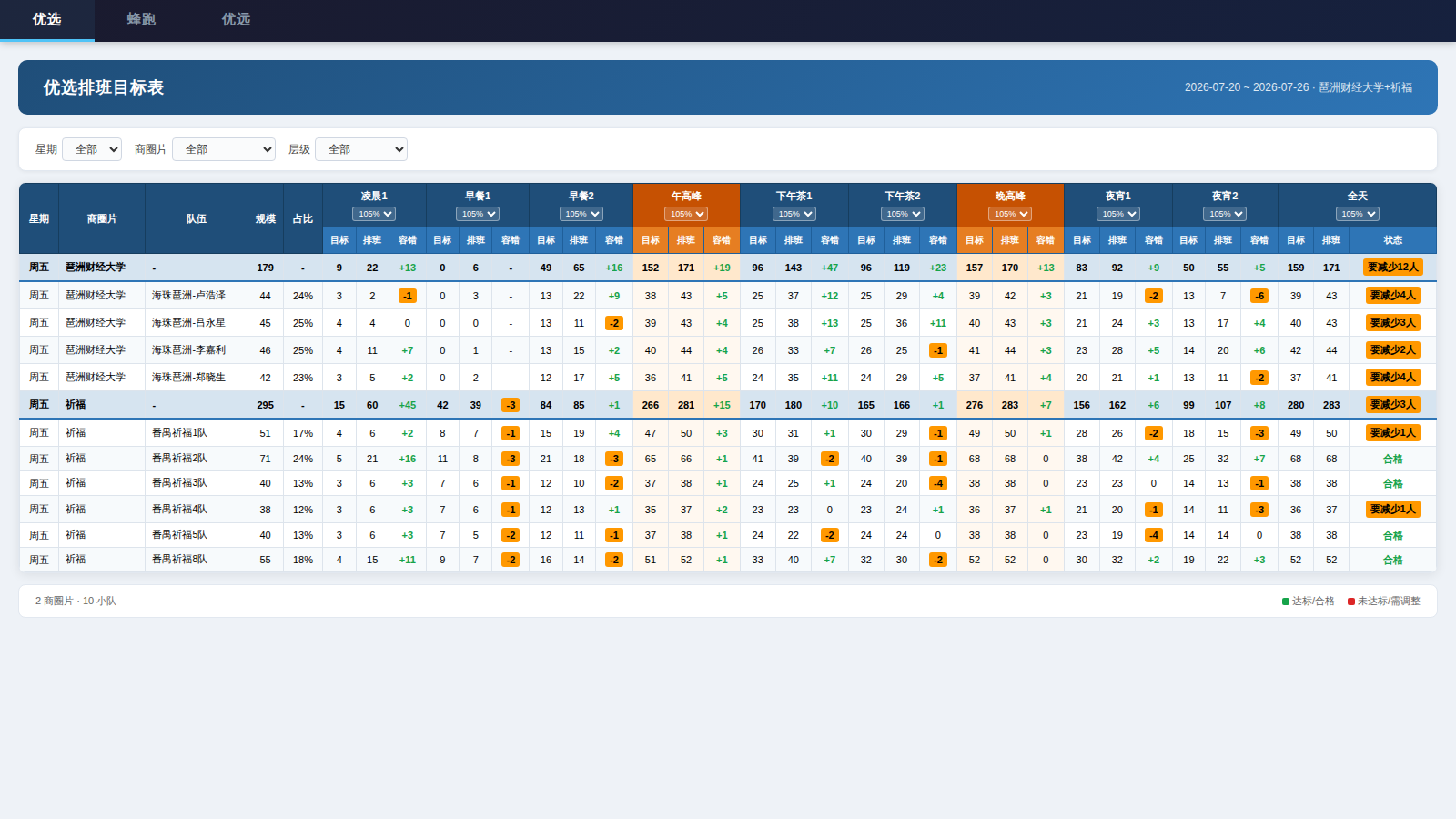Image resolution: width=1456 pixels, height=819 pixels.
Task: Click scale value 179 in summary row
Action: 266,268
